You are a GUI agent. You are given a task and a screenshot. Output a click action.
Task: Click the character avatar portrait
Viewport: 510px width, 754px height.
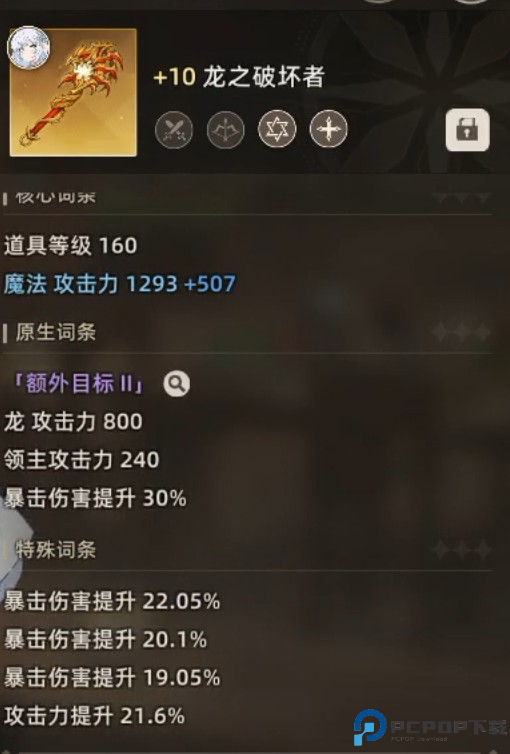pyautogui.click(x=28, y=48)
